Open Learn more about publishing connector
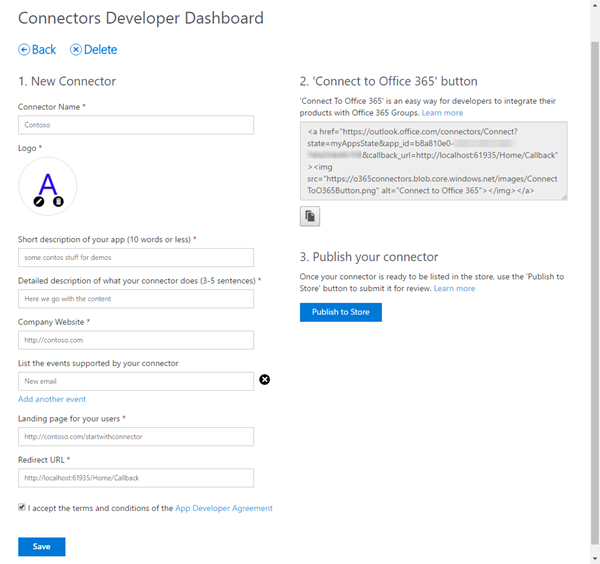The width and height of the screenshot is (600, 564). (454, 288)
